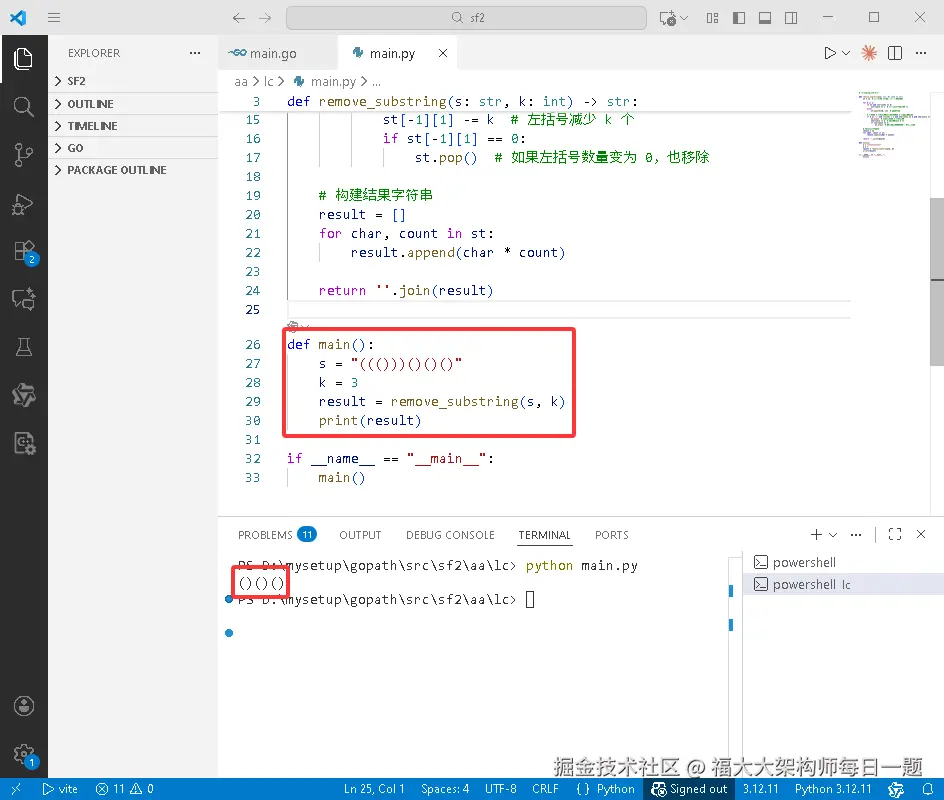
Task: Click the hamburger menu icon
Action: pos(54,17)
